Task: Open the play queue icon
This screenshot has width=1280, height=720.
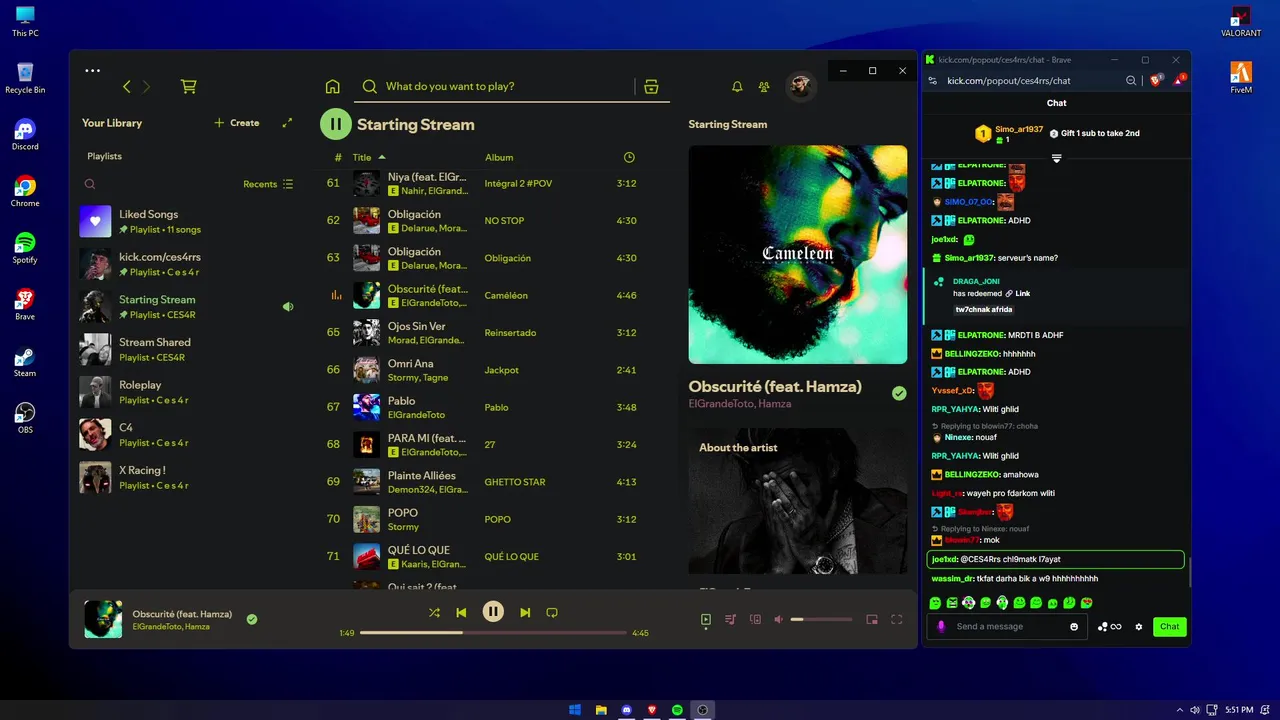Action: click(x=730, y=620)
